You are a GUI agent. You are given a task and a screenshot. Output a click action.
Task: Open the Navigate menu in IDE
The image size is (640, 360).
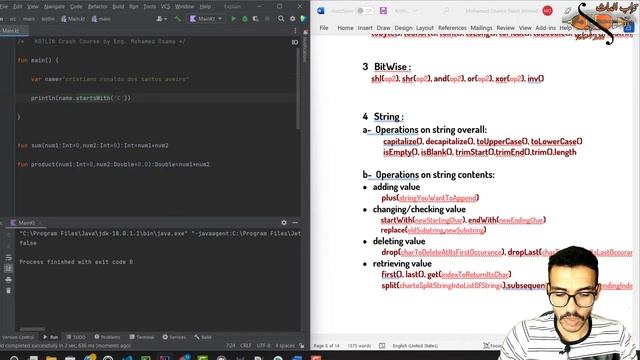point(54,7)
